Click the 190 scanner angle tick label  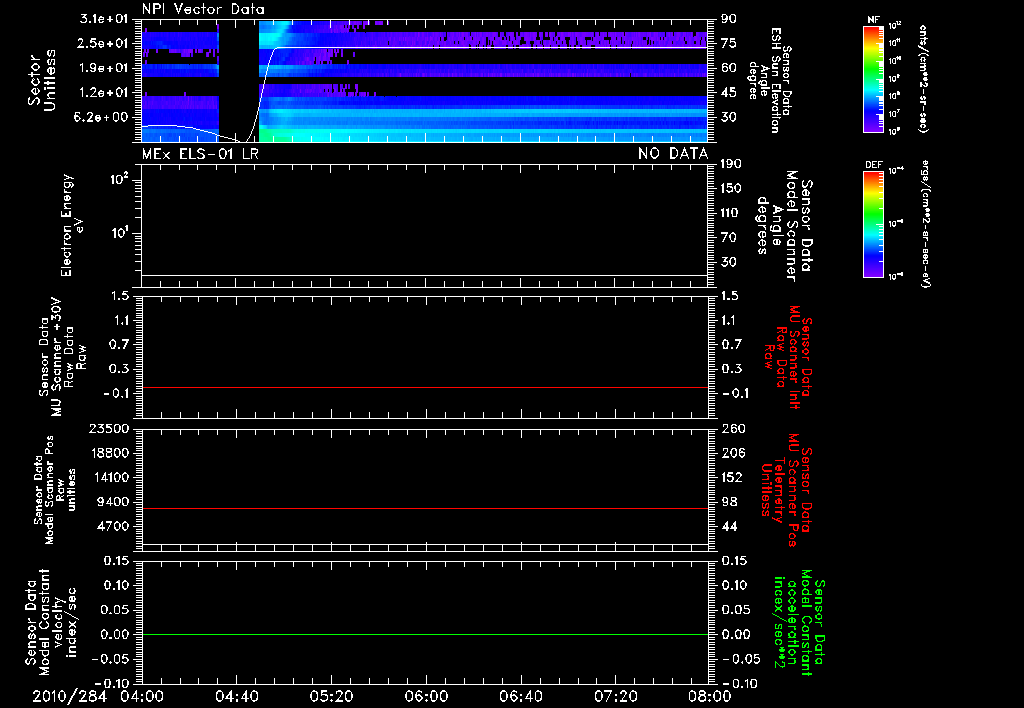[x=731, y=164]
